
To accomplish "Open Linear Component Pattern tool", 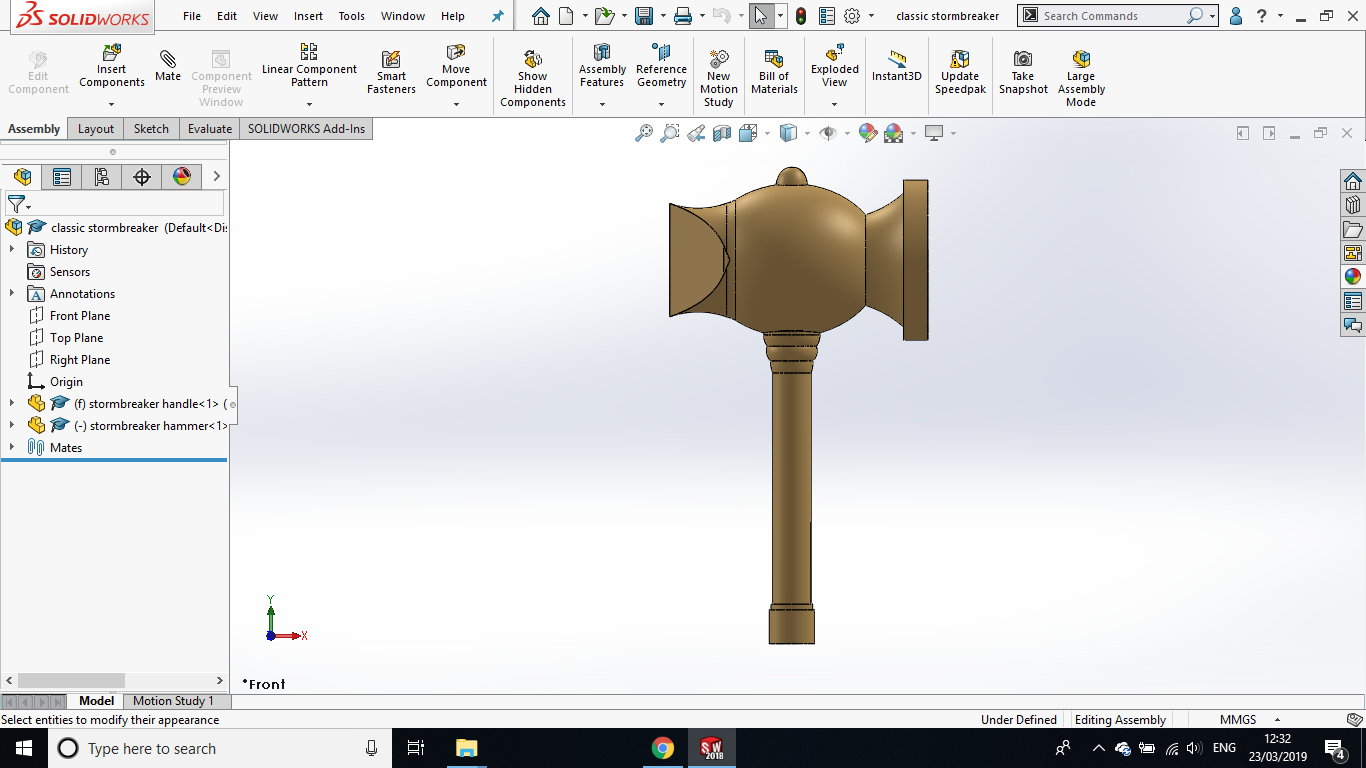I will (309, 66).
